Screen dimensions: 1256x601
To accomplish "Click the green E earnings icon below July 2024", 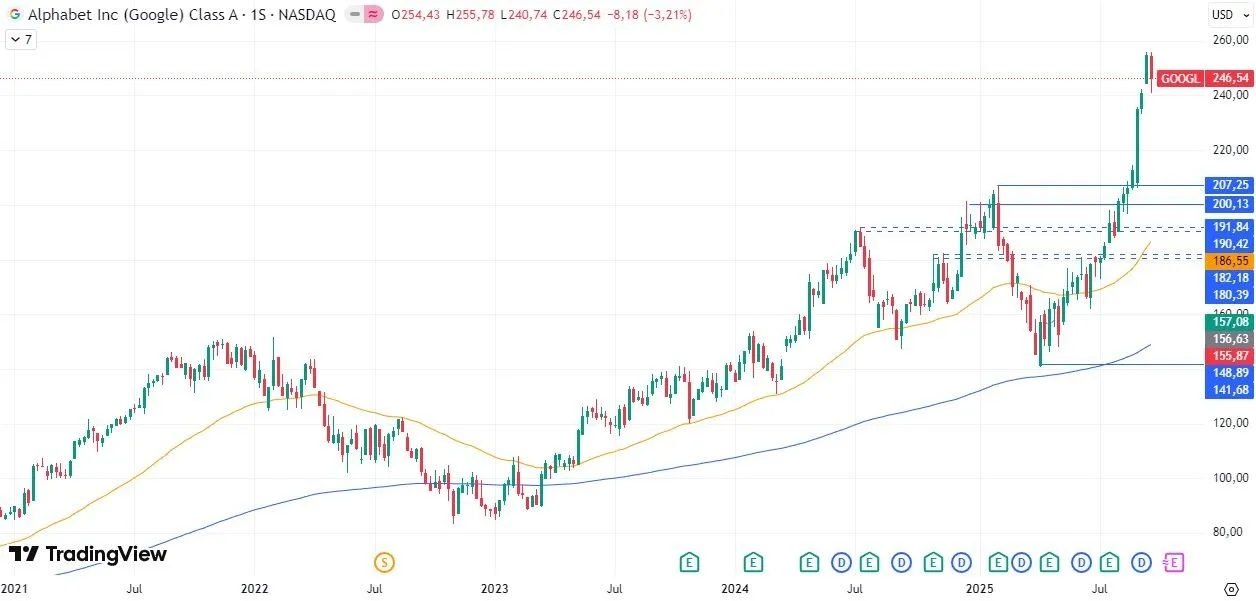I will pos(870,563).
